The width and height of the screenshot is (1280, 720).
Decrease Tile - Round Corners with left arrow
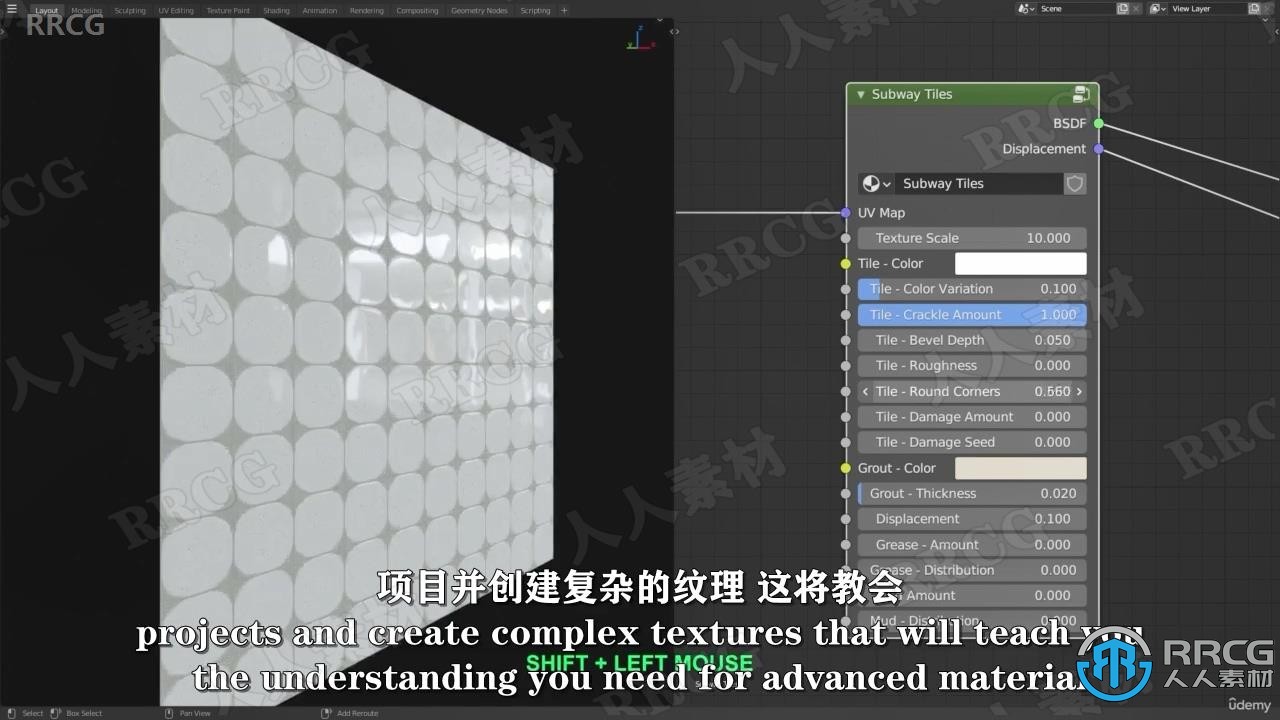coord(865,391)
